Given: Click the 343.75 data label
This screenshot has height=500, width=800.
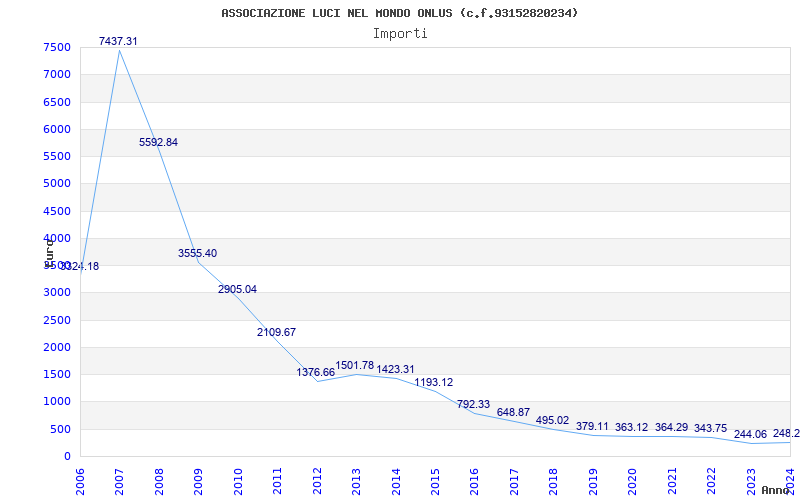Looking at the screenshot, I should (710, 428).
